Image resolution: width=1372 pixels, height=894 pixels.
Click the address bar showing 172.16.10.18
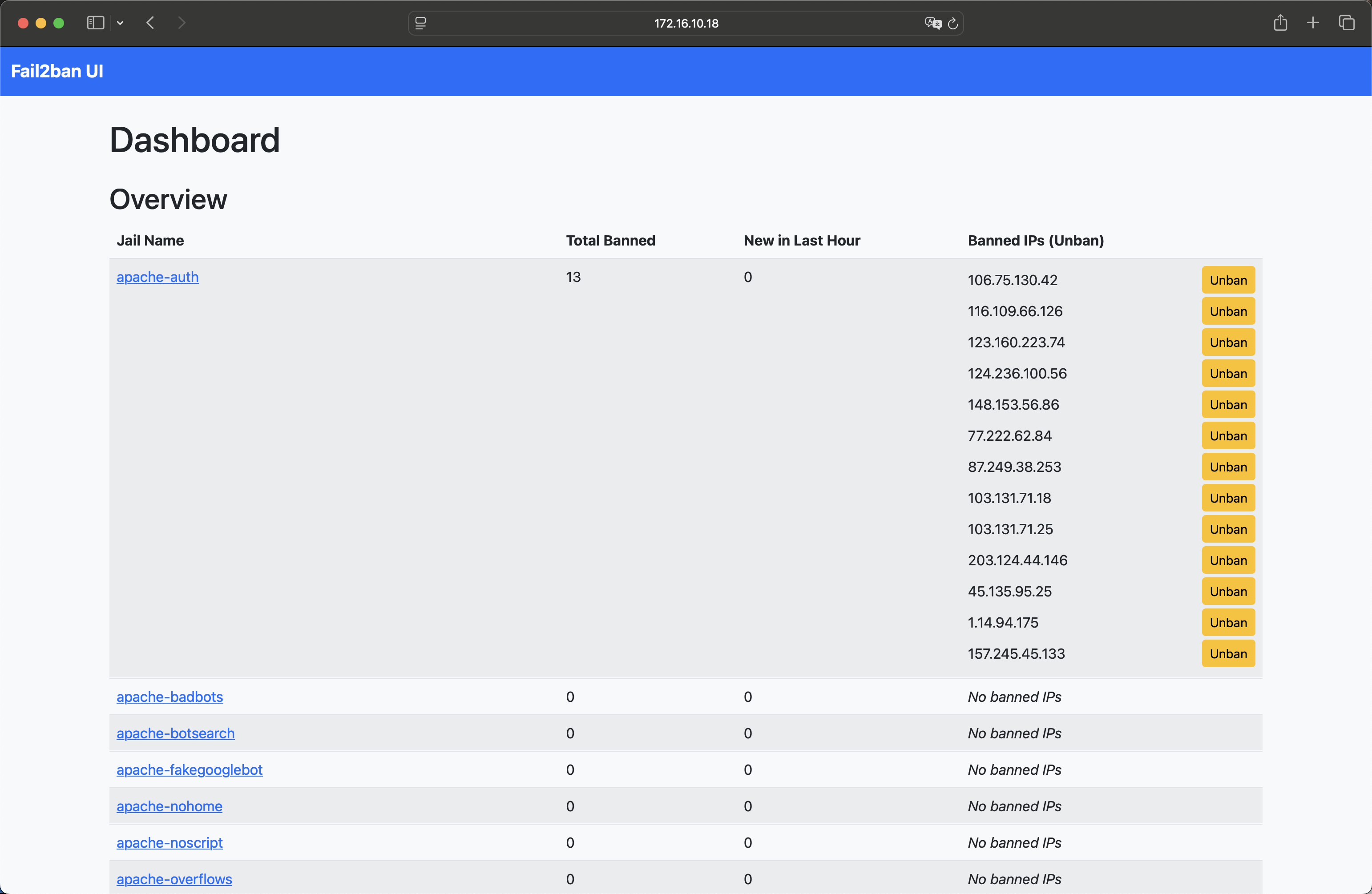click(686, 23)
